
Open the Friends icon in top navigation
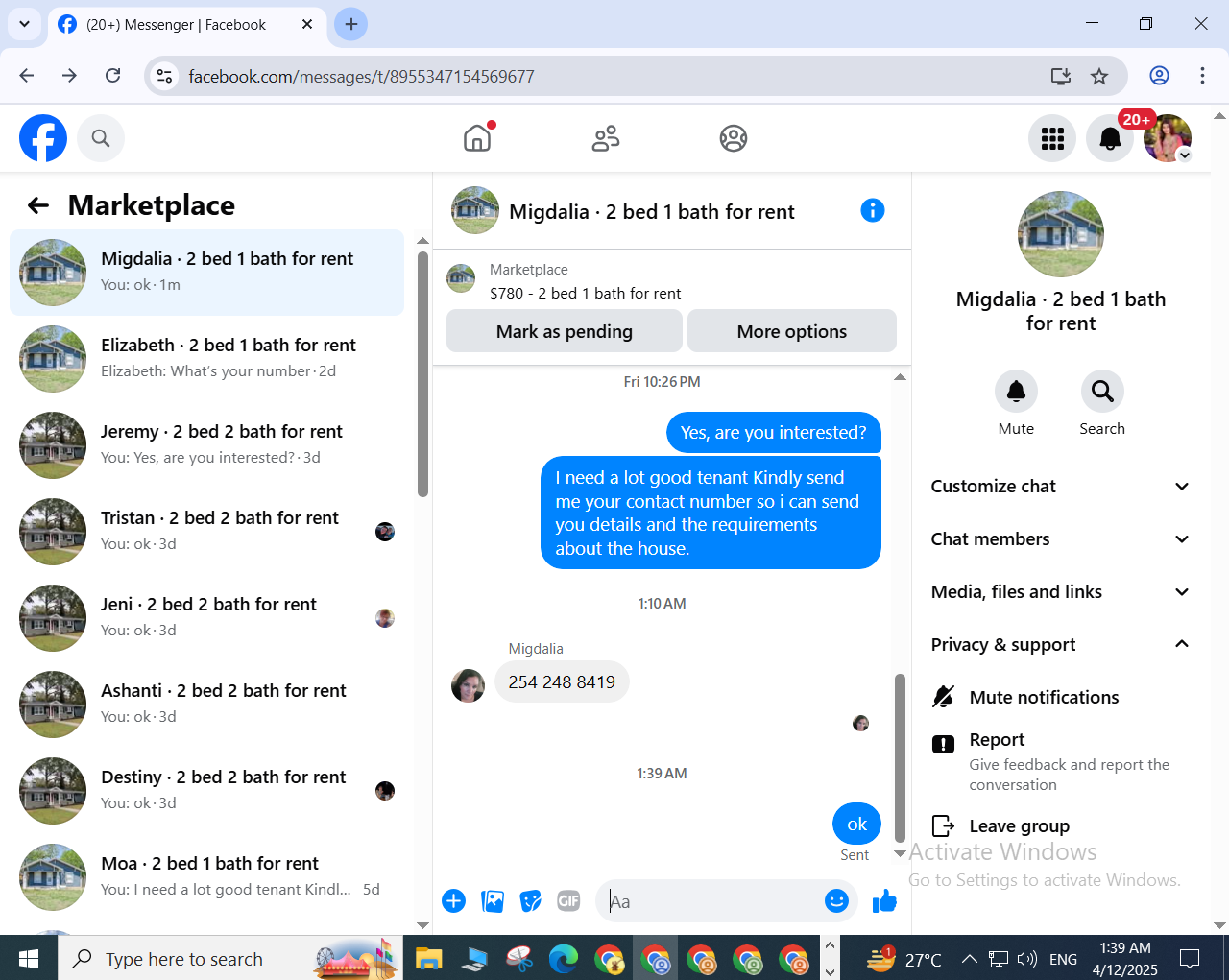606,138
